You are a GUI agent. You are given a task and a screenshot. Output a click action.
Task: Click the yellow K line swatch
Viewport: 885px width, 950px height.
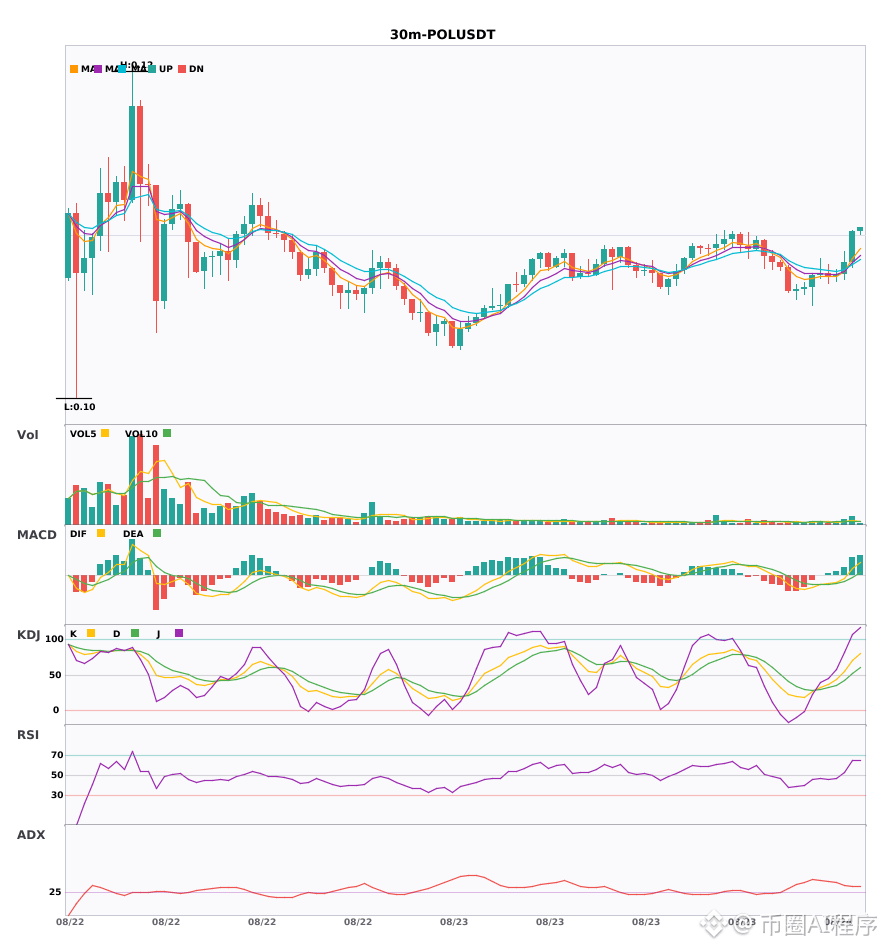coord(91,633)
